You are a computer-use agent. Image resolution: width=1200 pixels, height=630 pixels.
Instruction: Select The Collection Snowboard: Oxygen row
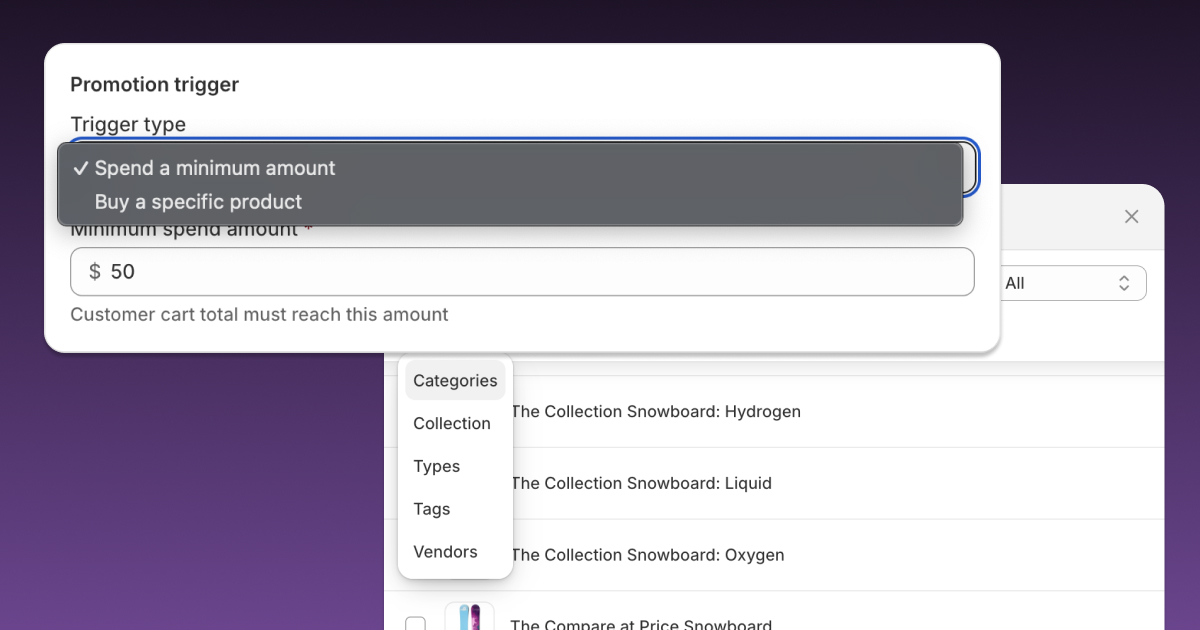(x=647, y=555)
